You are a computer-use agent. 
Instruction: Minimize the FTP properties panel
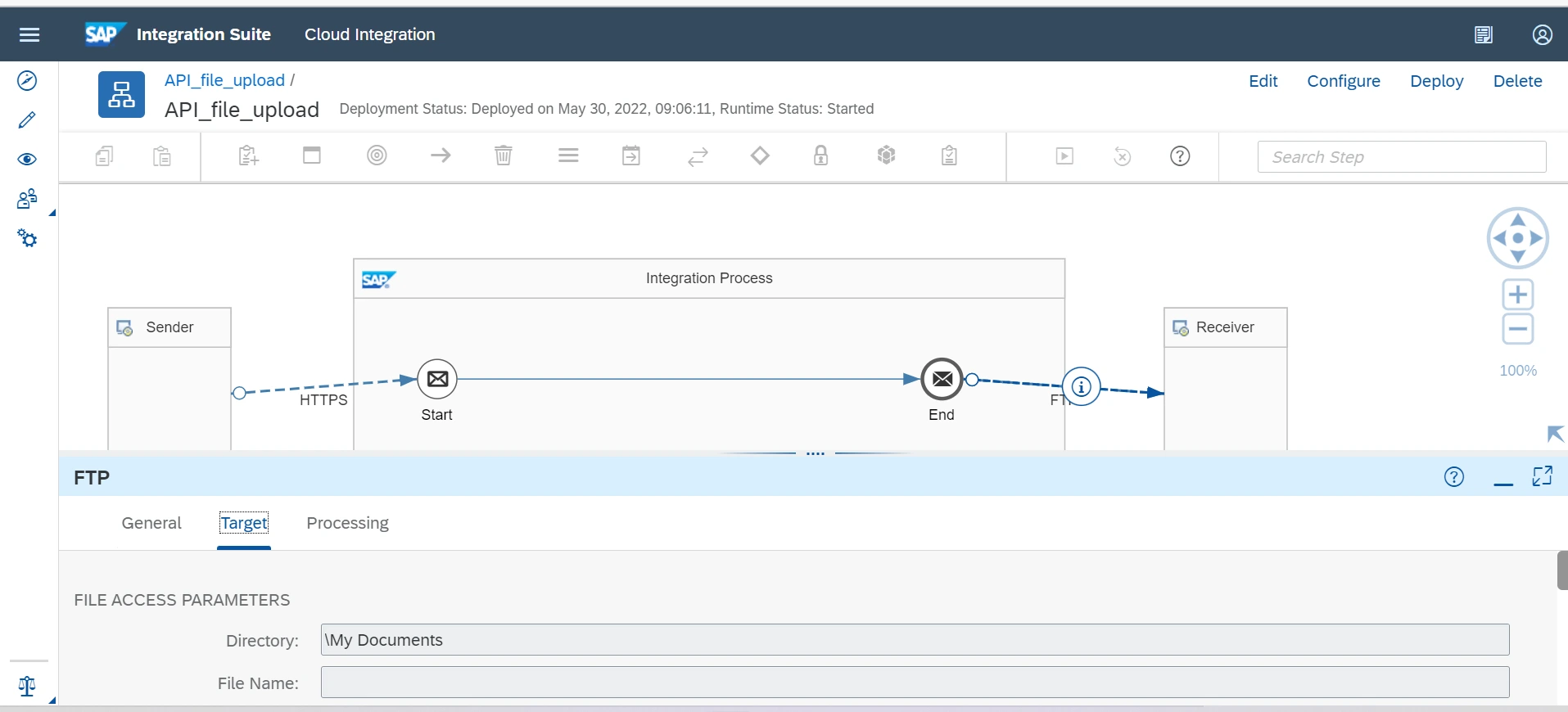pos(1502,478)
